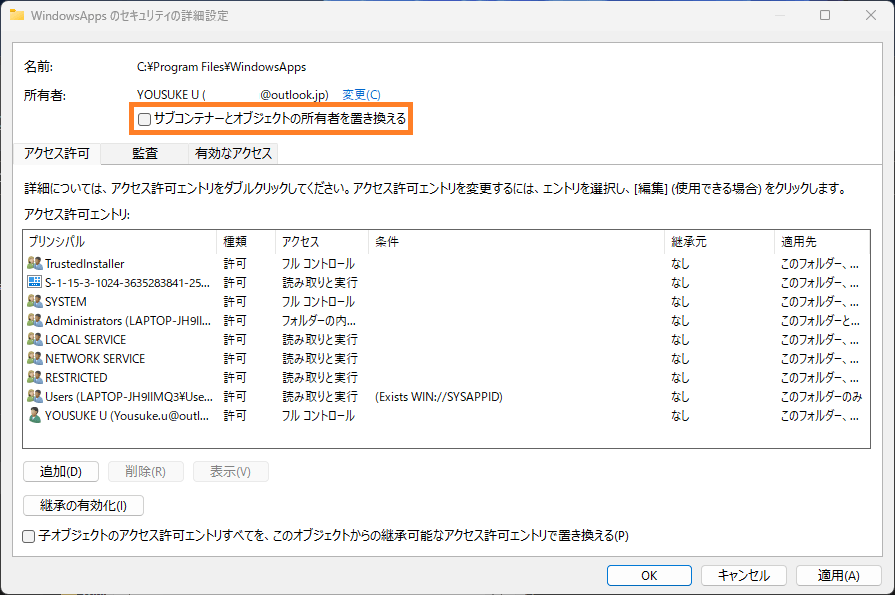The height and width of the screenshot is (595, 895).
Task: Close the security settings window
Action: 870,15
